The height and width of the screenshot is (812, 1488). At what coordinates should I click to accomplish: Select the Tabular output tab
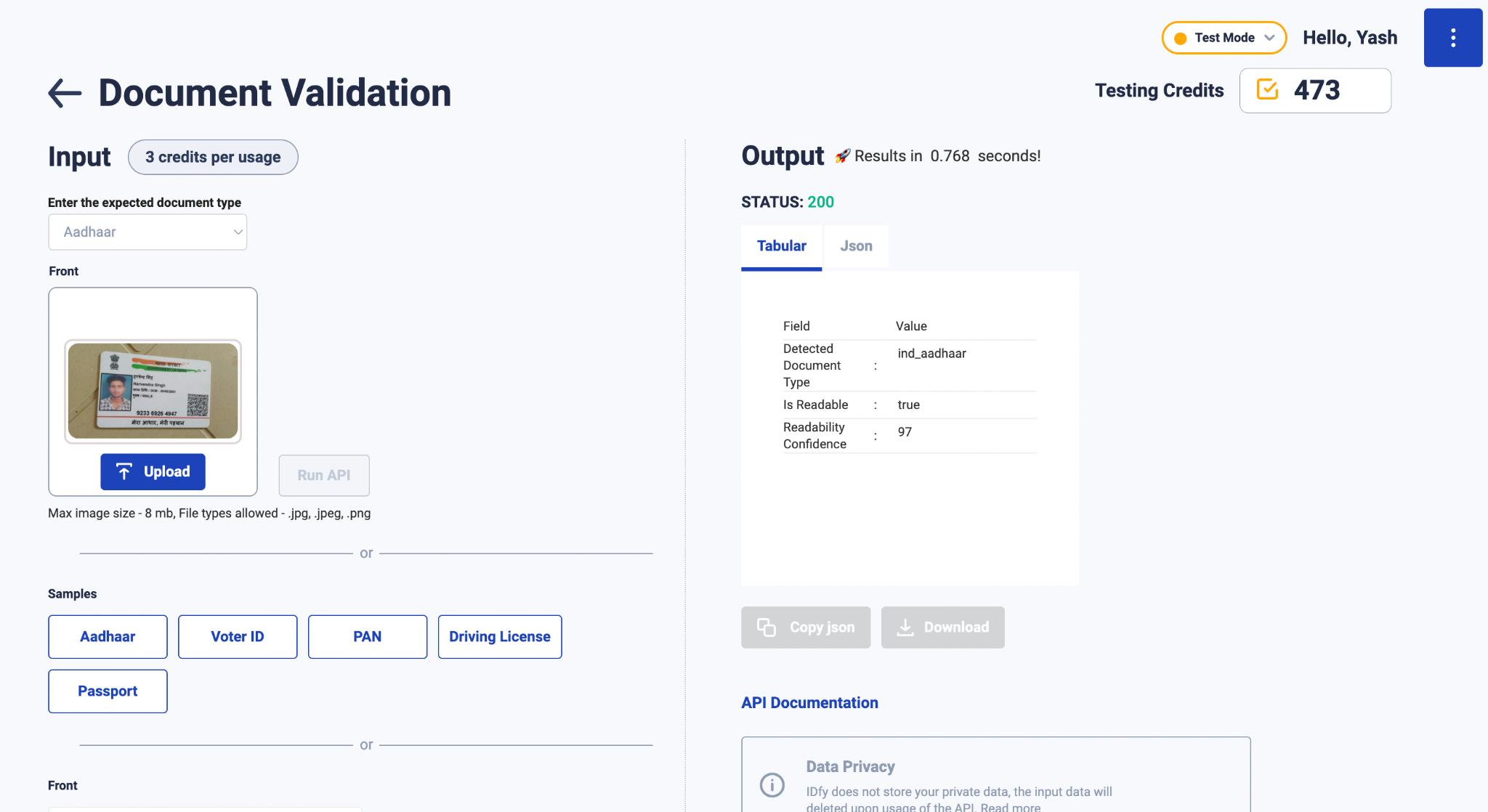(x=781, y=246)
